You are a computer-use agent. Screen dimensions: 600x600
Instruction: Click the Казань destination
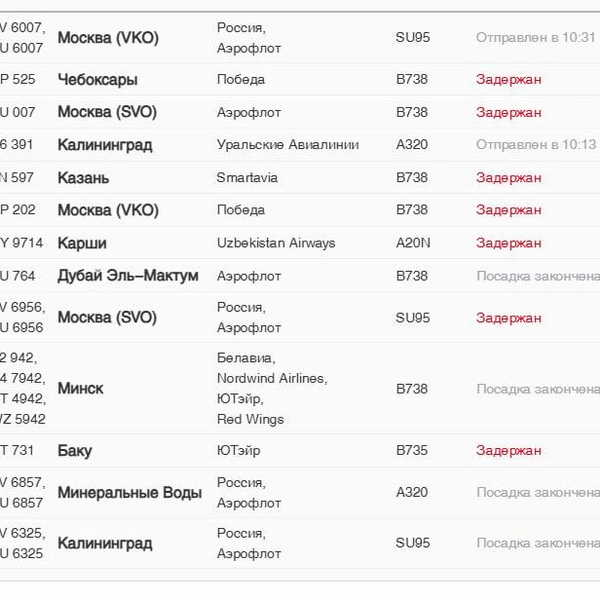coord(84,178)
